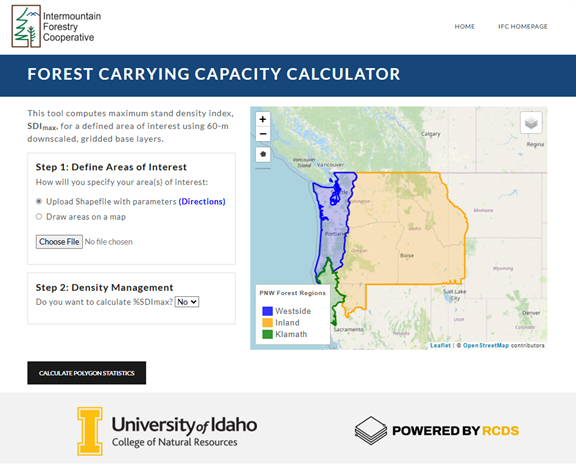Open the map layers control
Viewport: 576px width, 466px height.
click(x=531, y=123)
